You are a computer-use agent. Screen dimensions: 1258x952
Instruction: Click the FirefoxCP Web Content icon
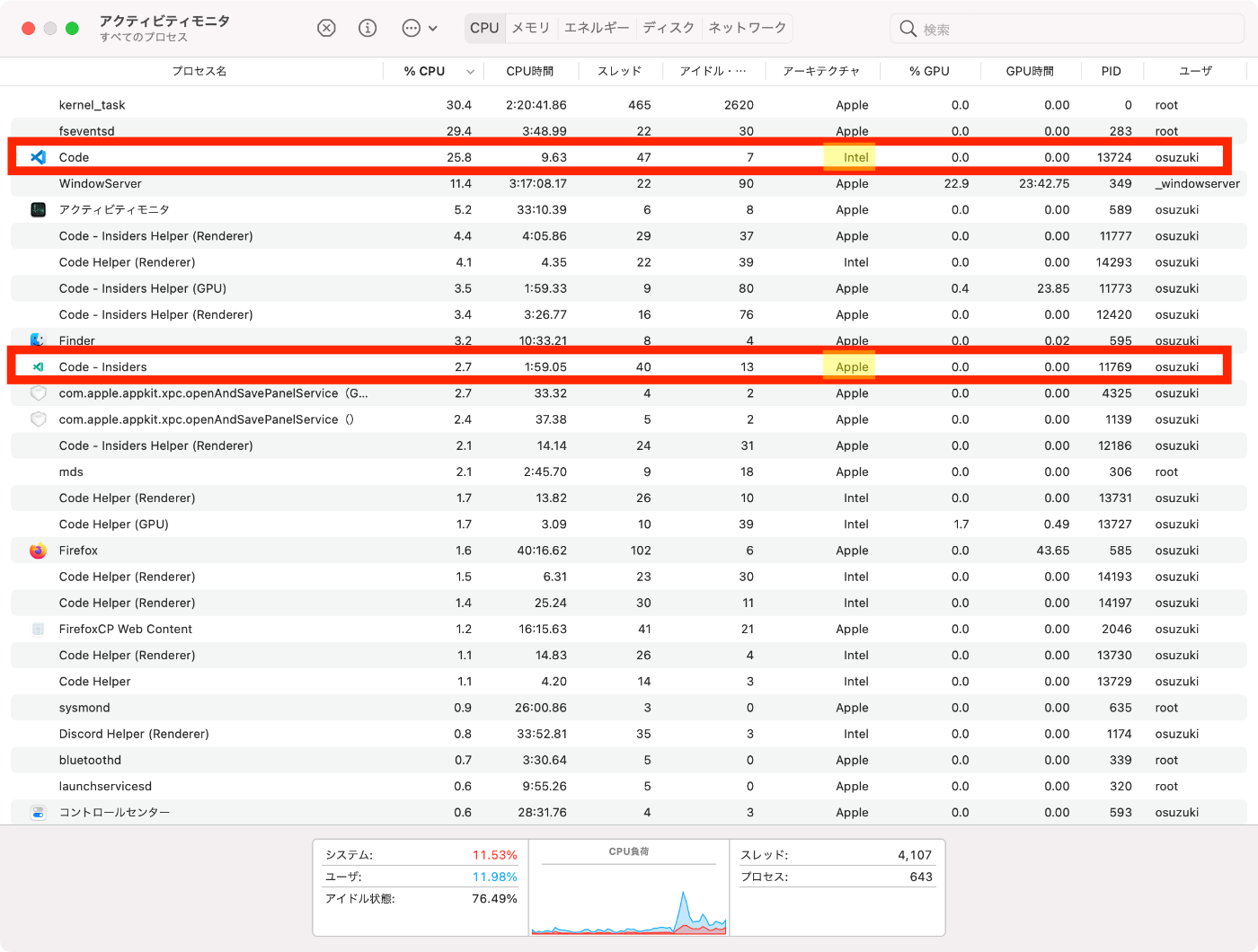pos(38,629)
